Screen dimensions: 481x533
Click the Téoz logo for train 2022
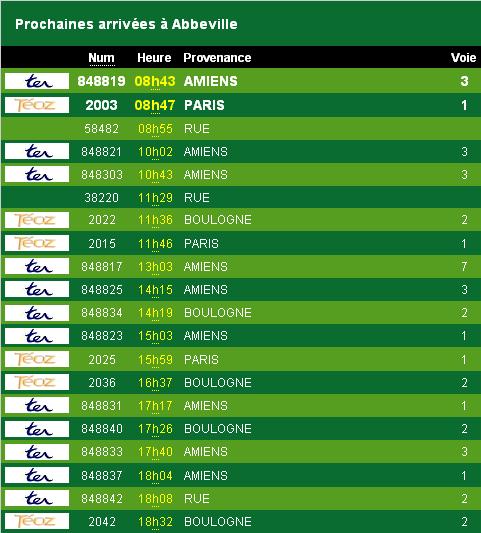click(37, 220)
